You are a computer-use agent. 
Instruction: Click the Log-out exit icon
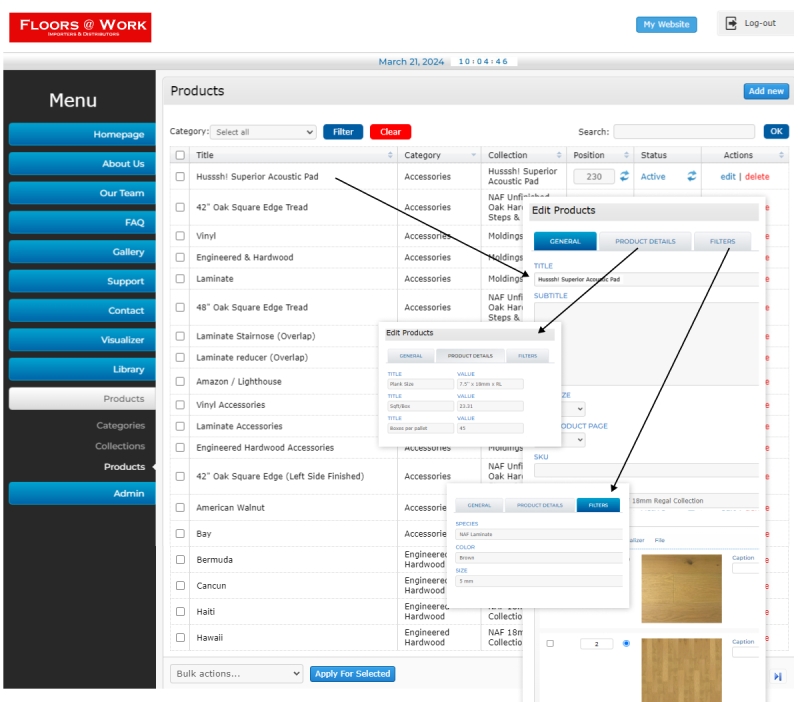pyautogui.click(x=731, y=23)
